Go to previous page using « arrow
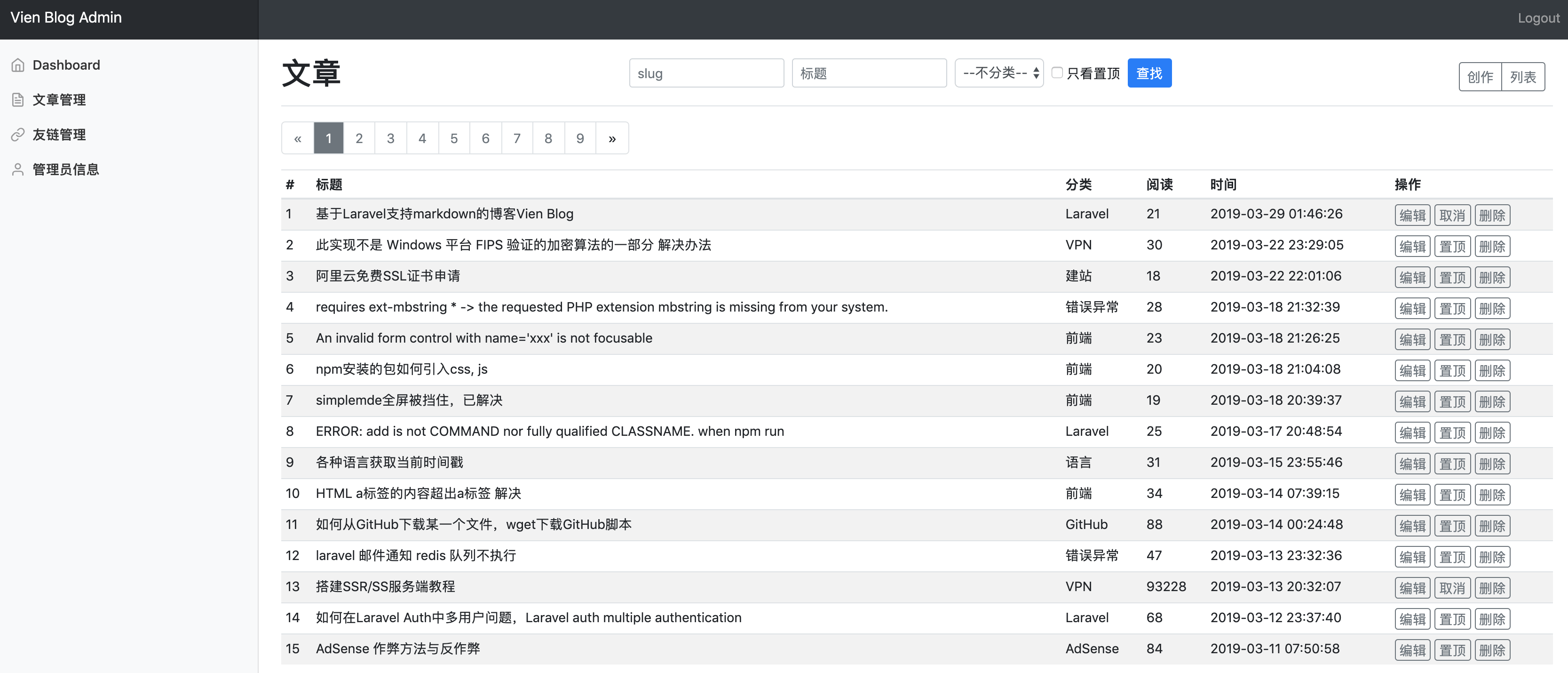Screen dimensions: 1568x673 297,137
